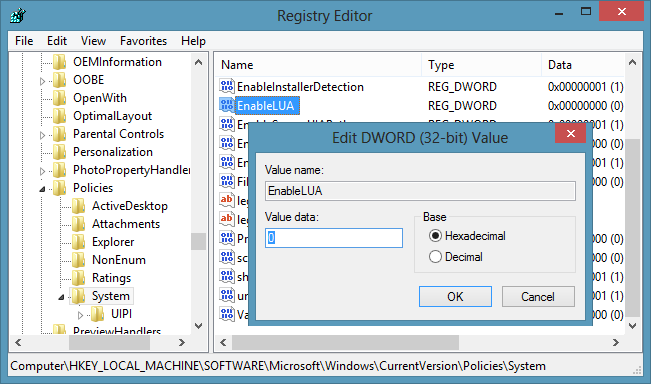Click the Explorer folder icon

78,242
